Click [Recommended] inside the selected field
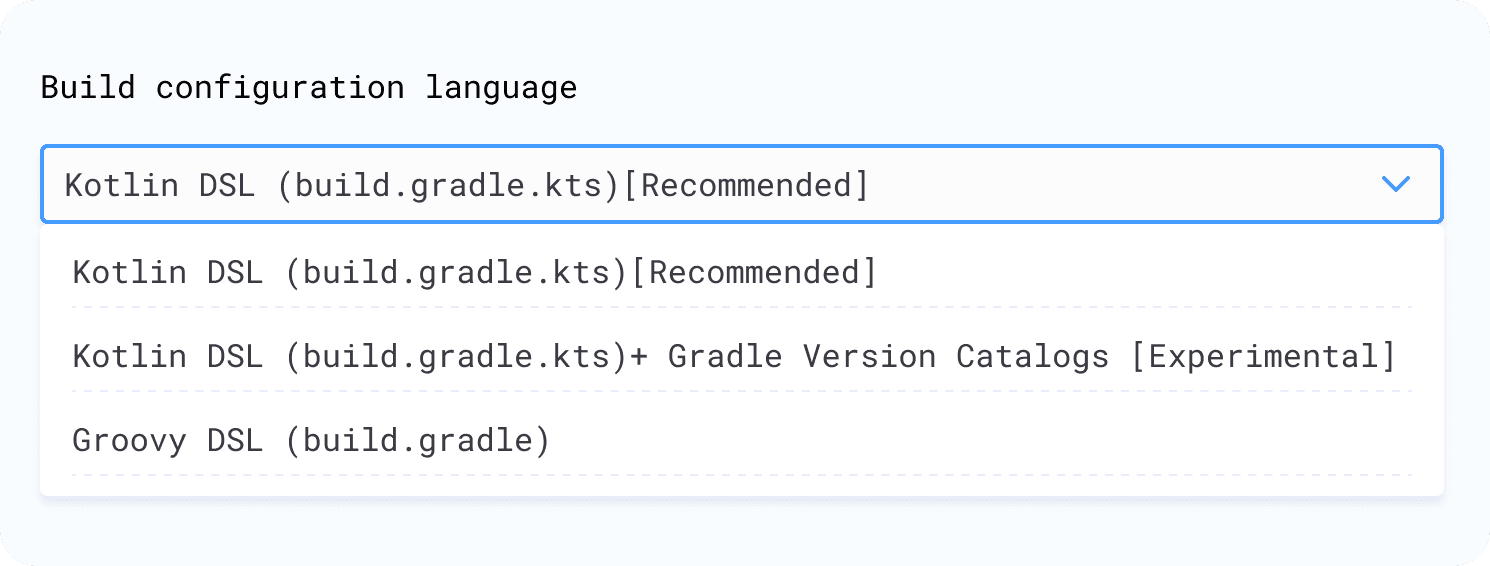This screenshot has height=566, width=1490. (746, 185)
